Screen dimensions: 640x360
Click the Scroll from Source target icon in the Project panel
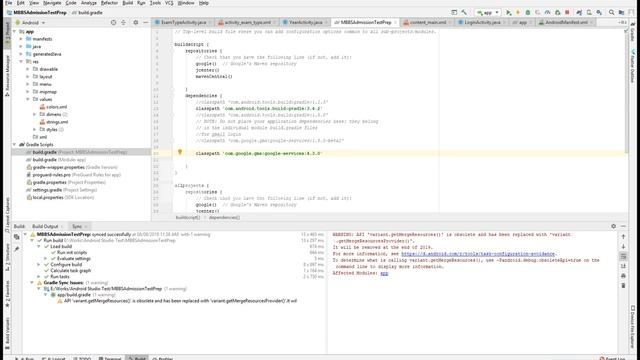(113, 22)
